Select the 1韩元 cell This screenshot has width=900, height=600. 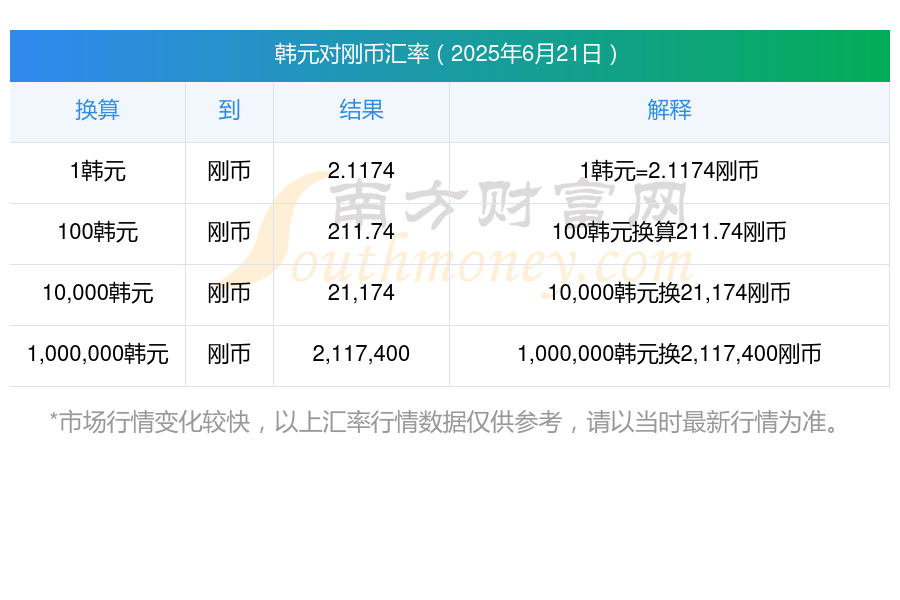[x=98, y=171]
